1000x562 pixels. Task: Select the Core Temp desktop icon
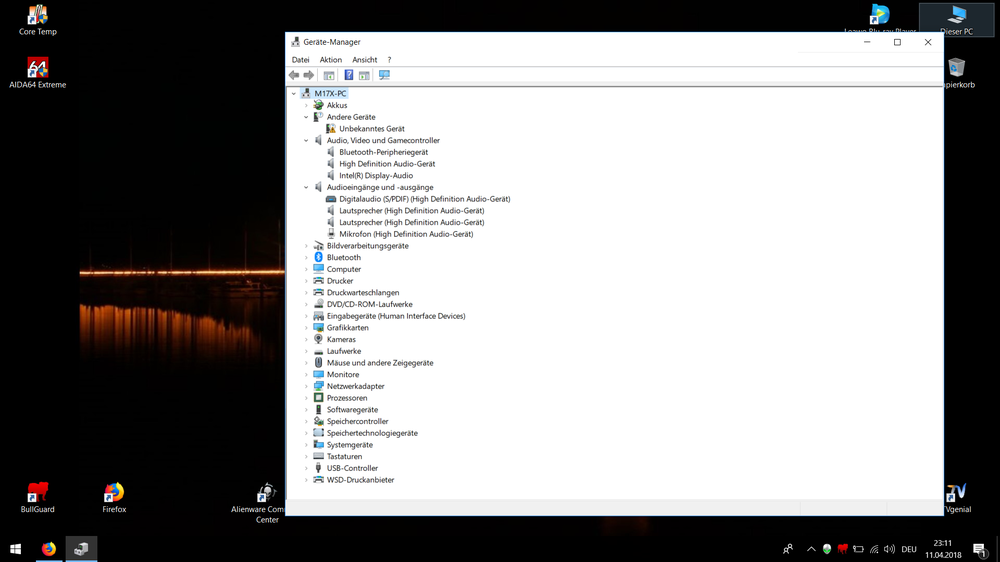pos(38,18)
